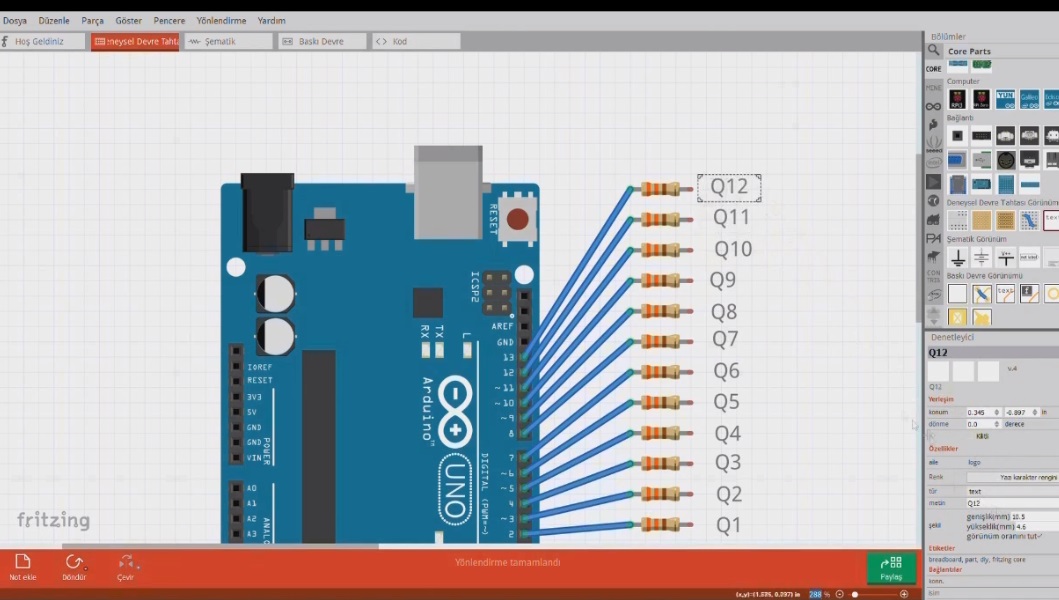Open the Düzenle menu
The height and width of the screenshot is (600, 1059).
point(54,20)
